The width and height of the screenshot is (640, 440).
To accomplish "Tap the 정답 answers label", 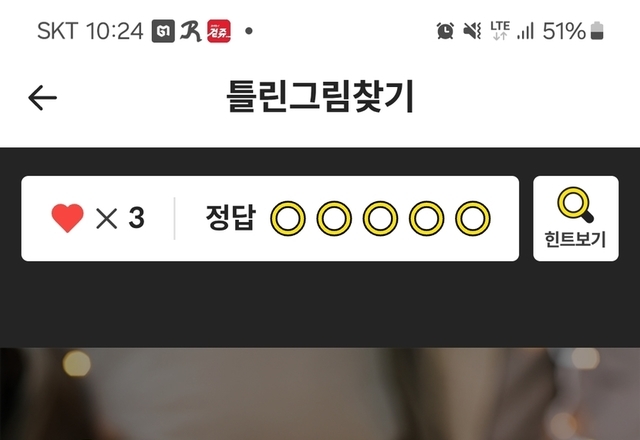I will (x=231, y=218).
